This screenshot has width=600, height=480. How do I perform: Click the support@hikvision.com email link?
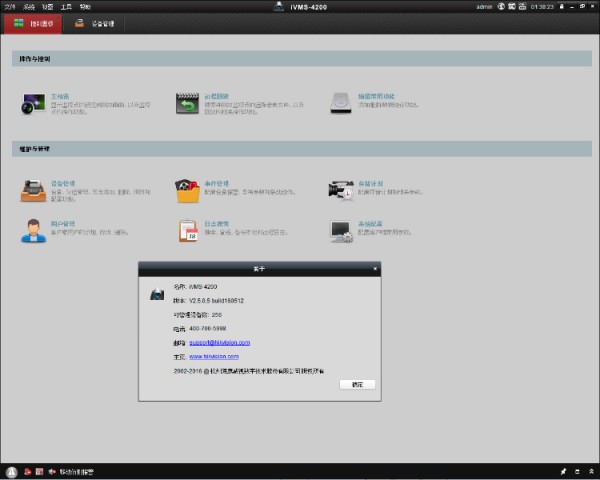[x=220, y=343]
